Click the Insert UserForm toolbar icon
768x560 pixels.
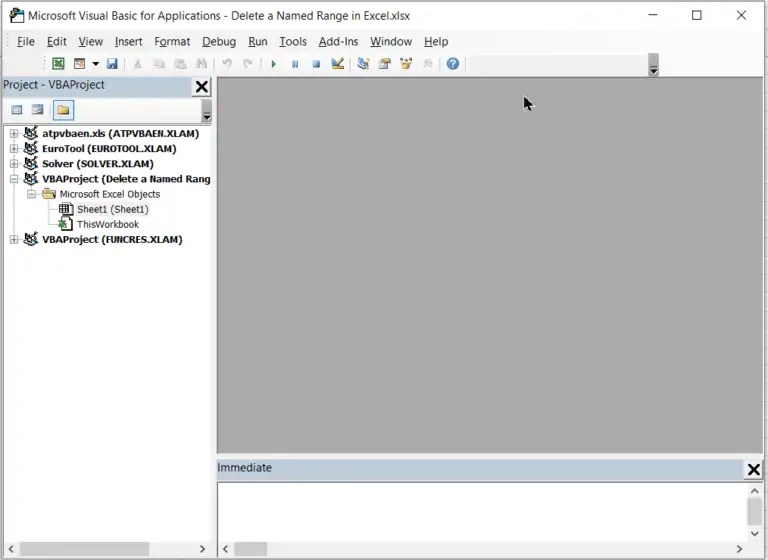click(x=79, y=64)
